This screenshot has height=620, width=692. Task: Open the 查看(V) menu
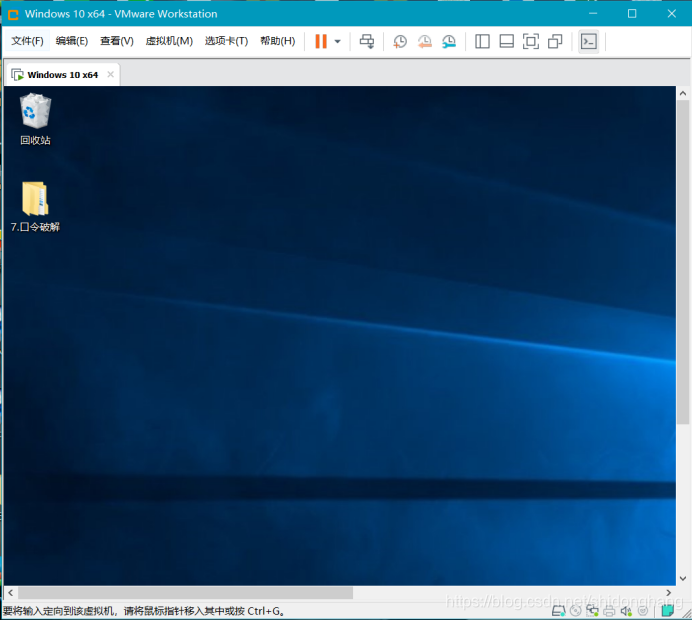pyautogui.click(x=117, y=41)
